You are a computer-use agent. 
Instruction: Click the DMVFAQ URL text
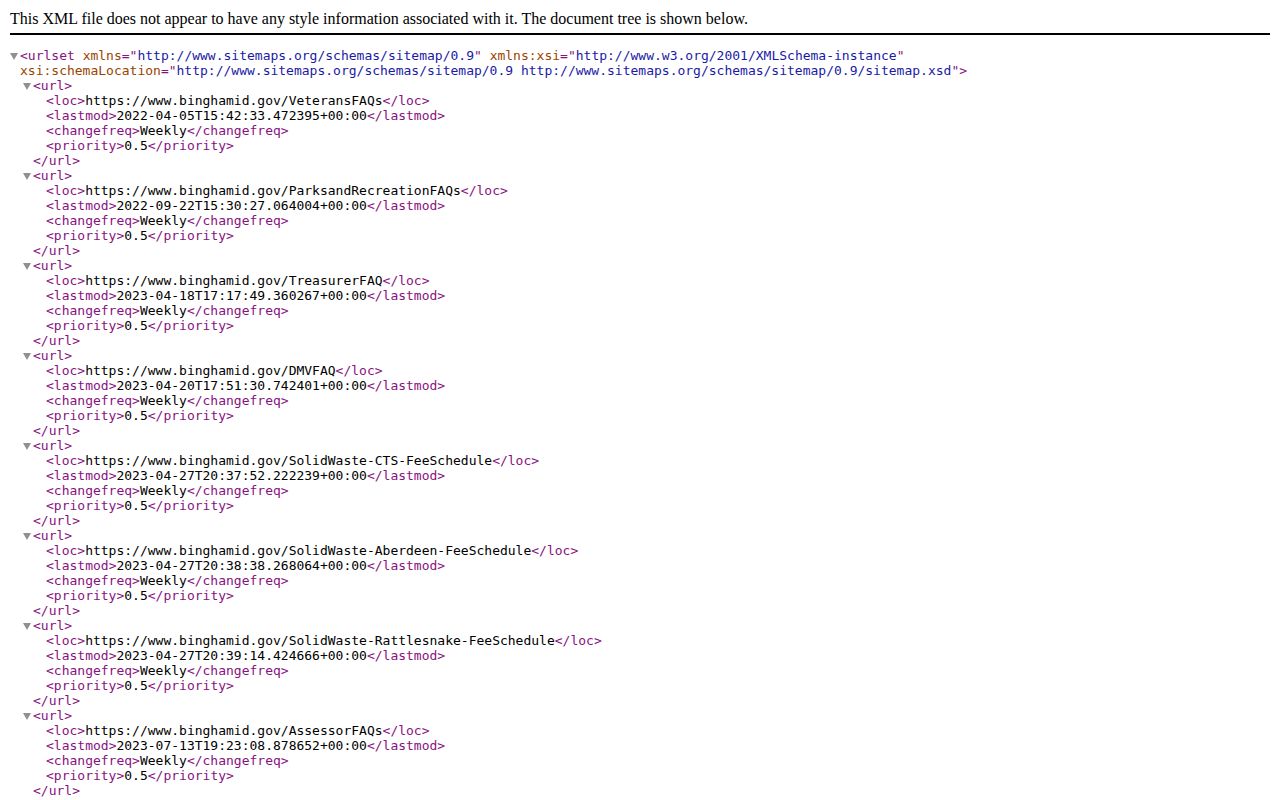tap(210, 371)
